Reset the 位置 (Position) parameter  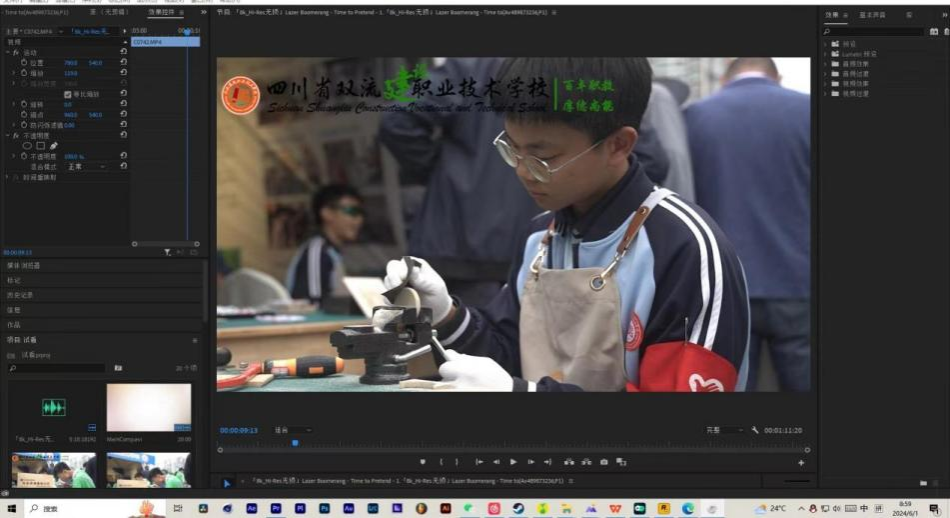point(124,62)
